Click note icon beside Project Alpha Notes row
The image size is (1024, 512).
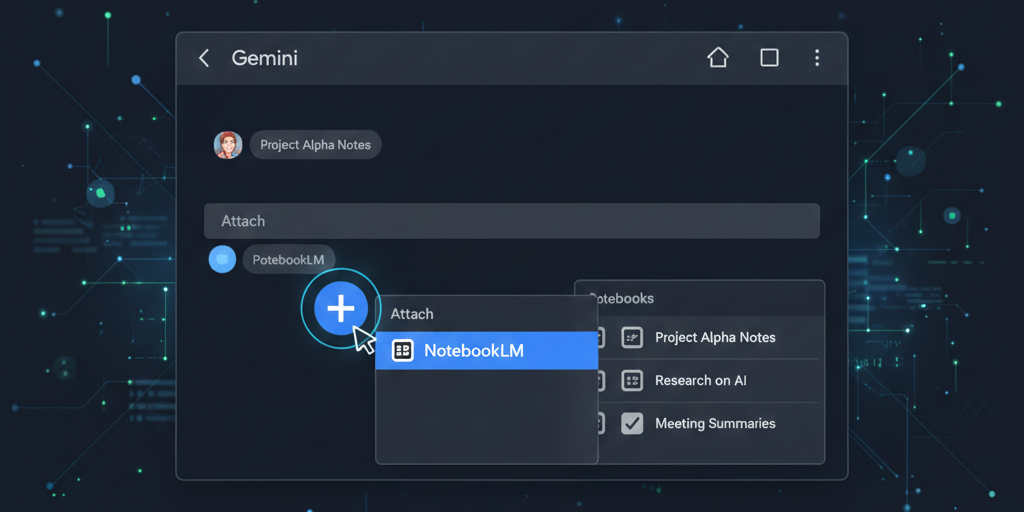point(632,338)
